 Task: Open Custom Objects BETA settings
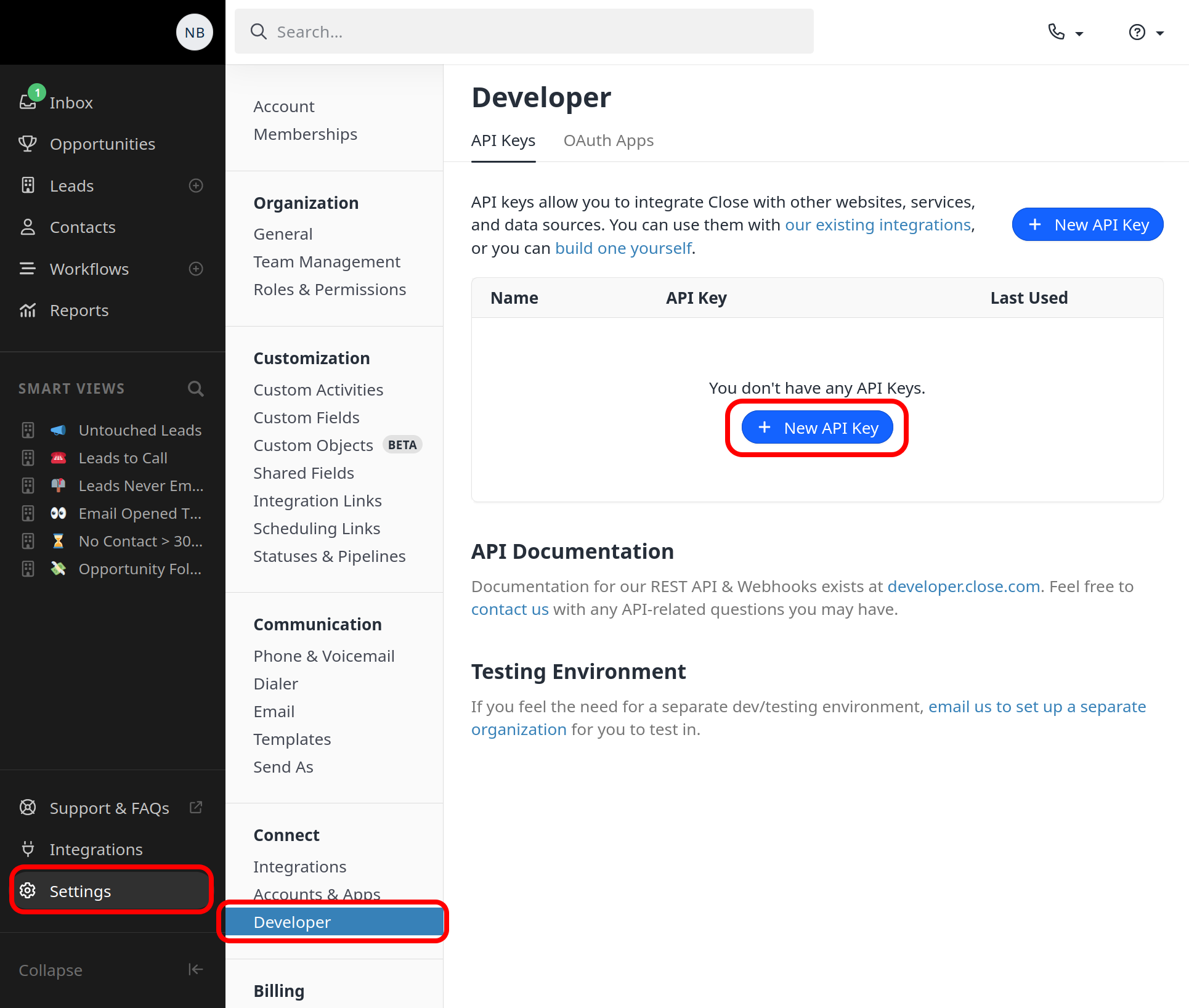pyautogui.click(x=313, y=445)
